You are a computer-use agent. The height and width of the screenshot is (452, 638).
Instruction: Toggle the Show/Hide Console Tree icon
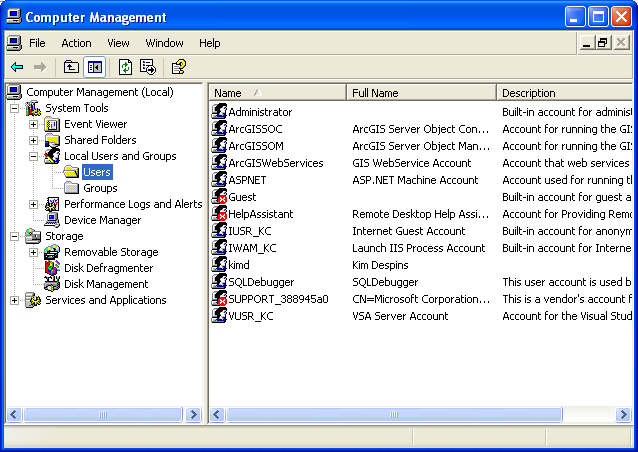coord(95,67)
